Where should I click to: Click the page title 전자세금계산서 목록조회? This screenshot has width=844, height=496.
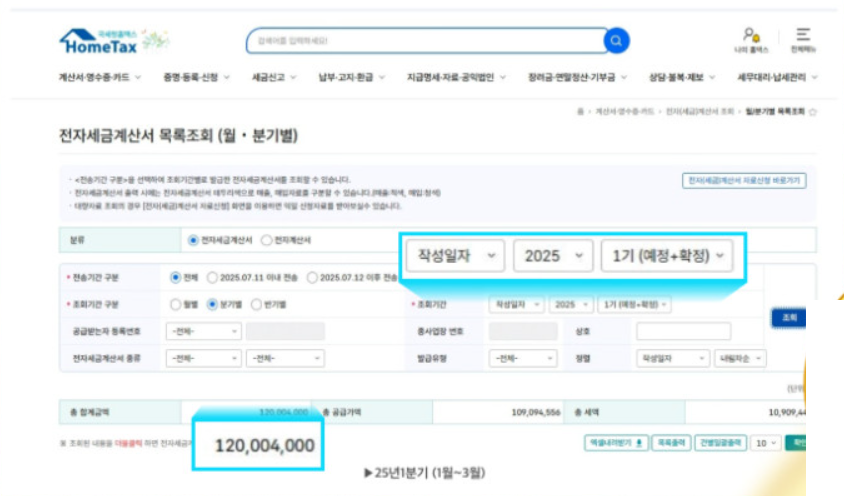click(178, 135)
